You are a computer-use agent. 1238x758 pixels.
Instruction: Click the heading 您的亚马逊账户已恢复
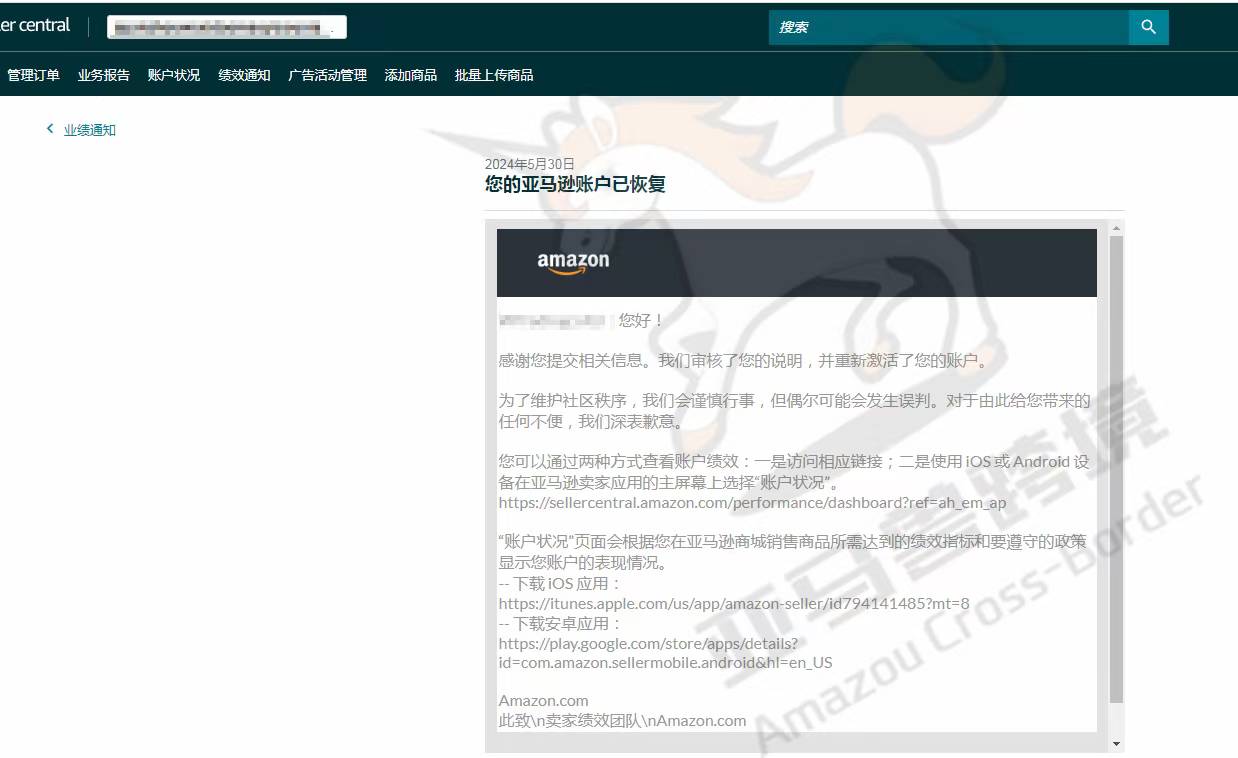click(x=575, y=184)
